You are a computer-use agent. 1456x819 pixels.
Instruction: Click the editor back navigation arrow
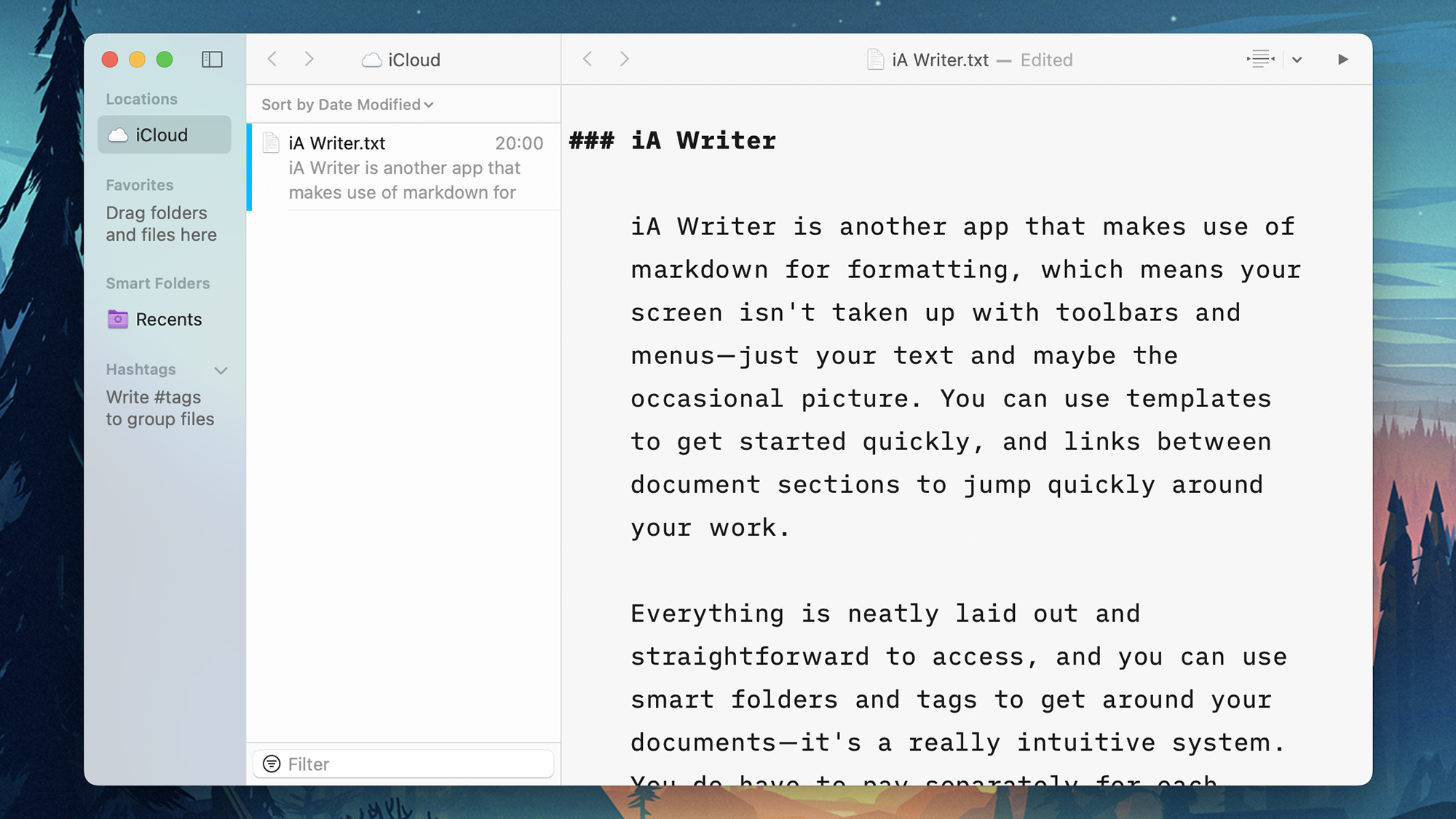587,59
